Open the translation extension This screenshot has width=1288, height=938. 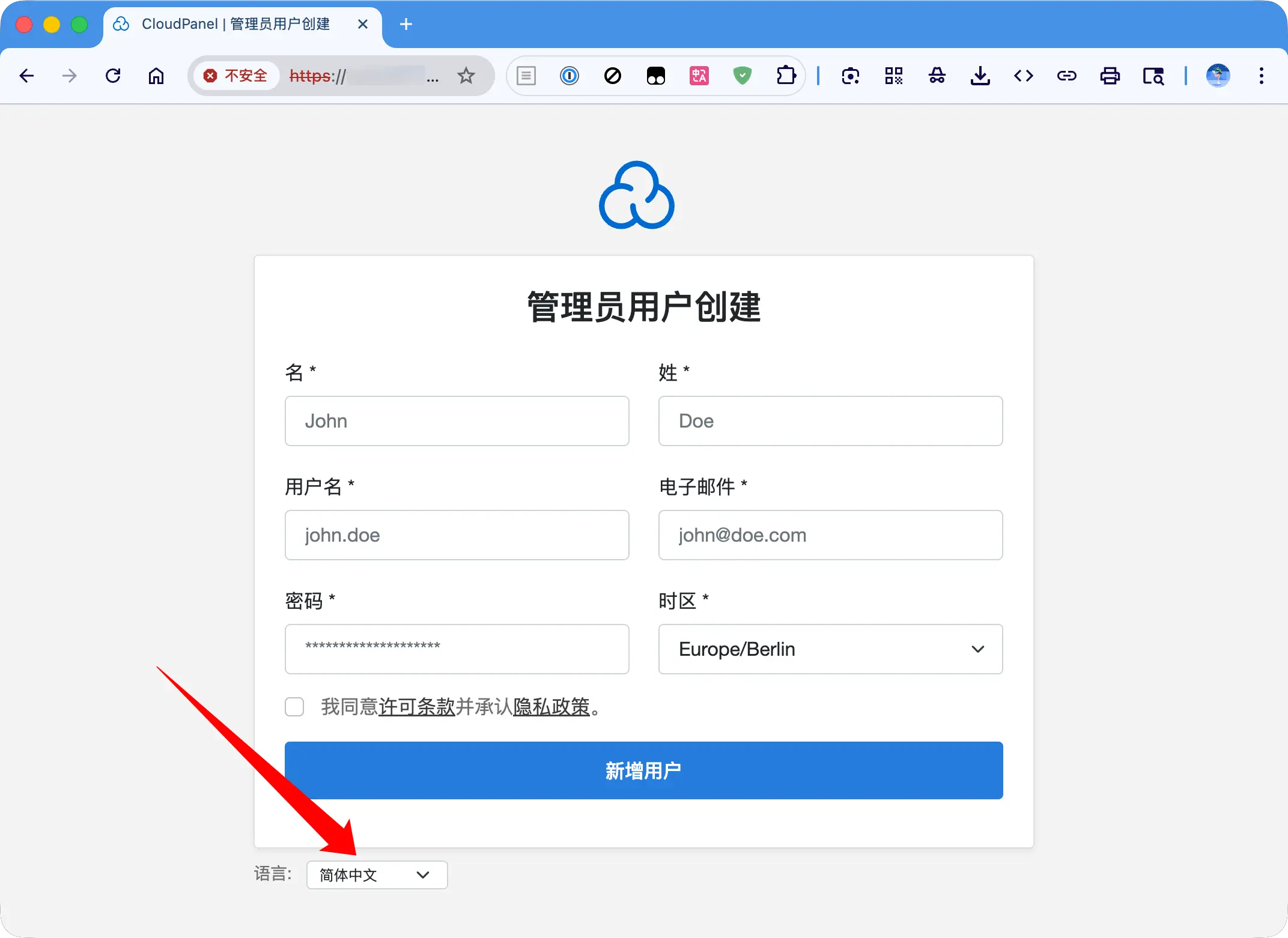[x=699, y=76]
